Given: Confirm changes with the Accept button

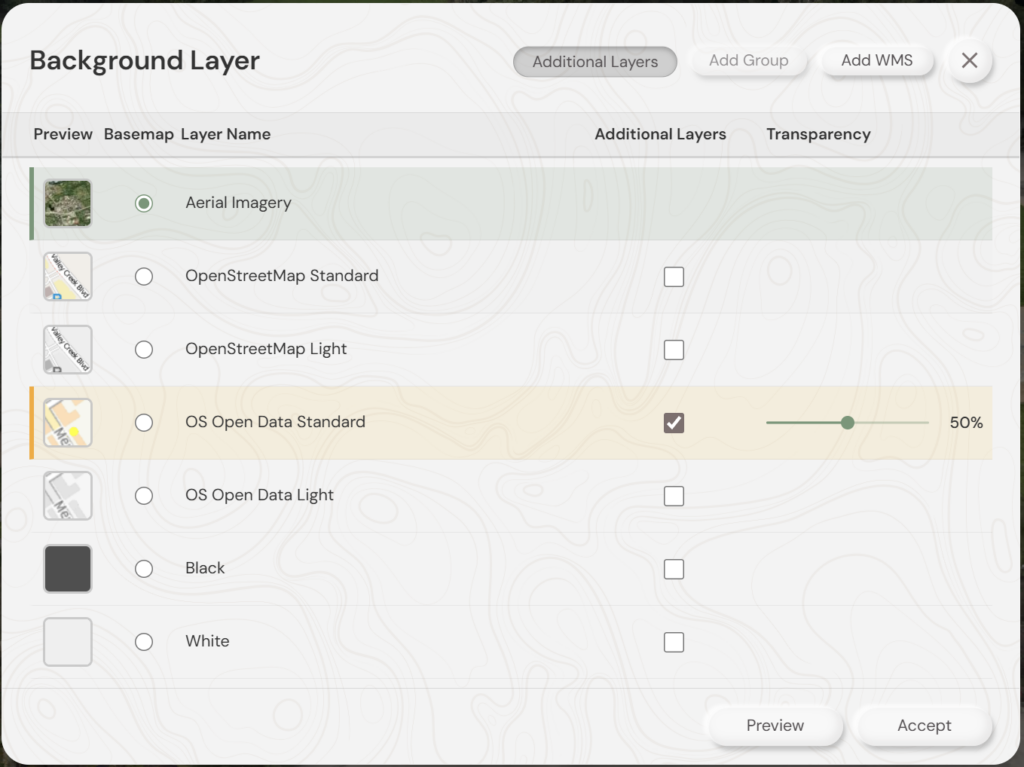Looking at the screenshot, I should click(x=924, y=726).
